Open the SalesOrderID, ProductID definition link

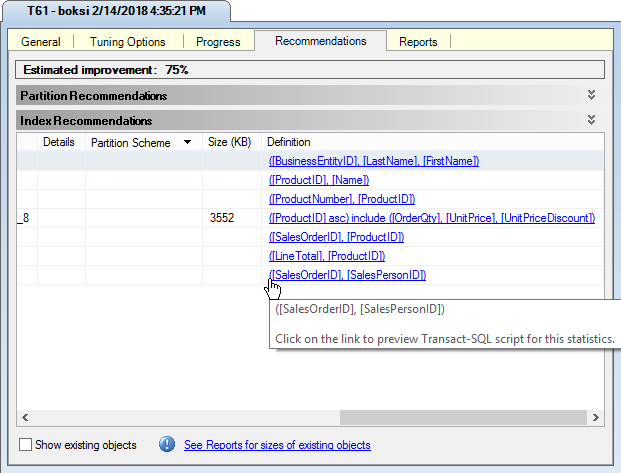[336, 237]
